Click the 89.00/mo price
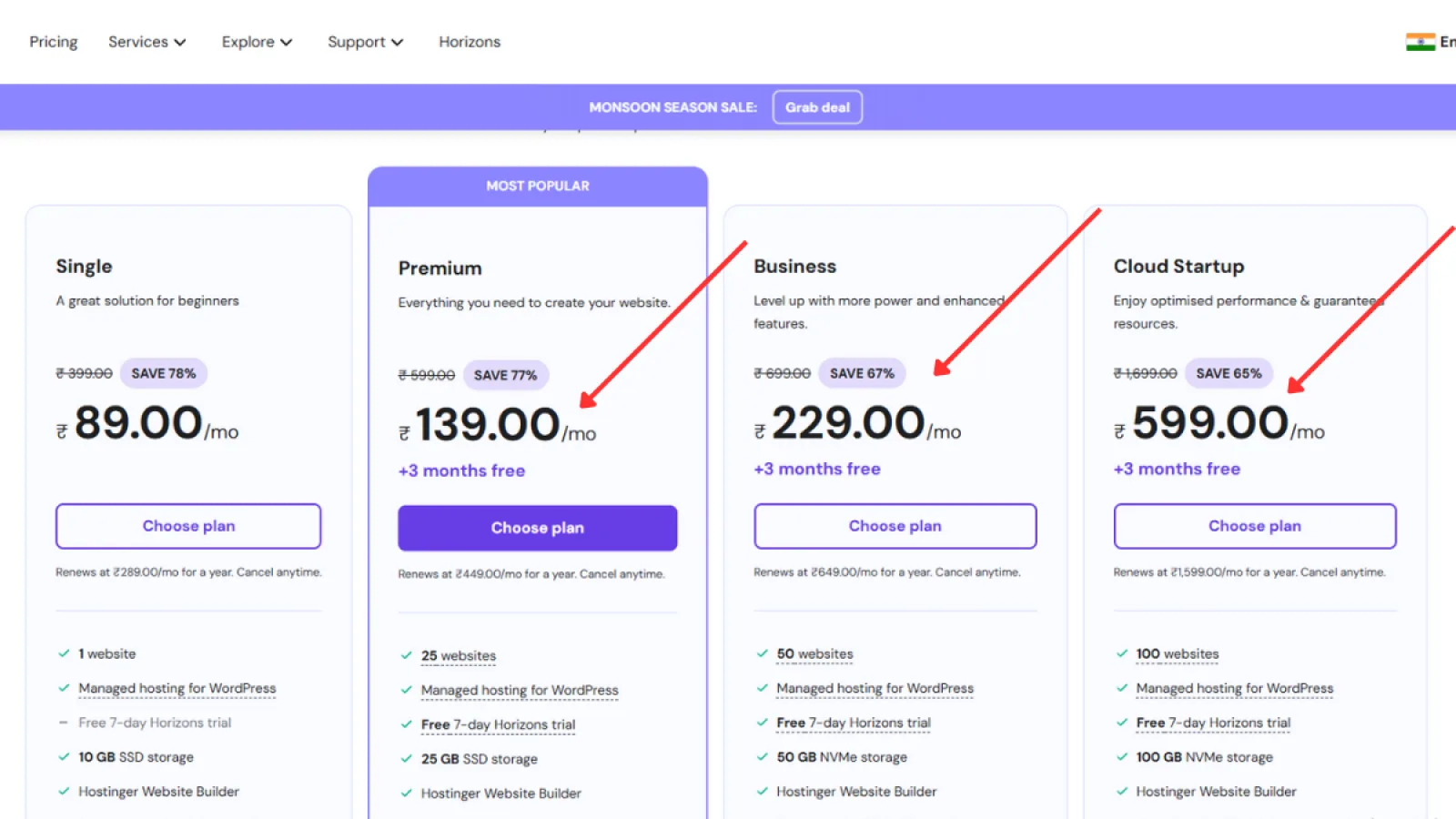The height and width of the screenshot is (819, 1456). pyautogui.click(x=147, y=424)
